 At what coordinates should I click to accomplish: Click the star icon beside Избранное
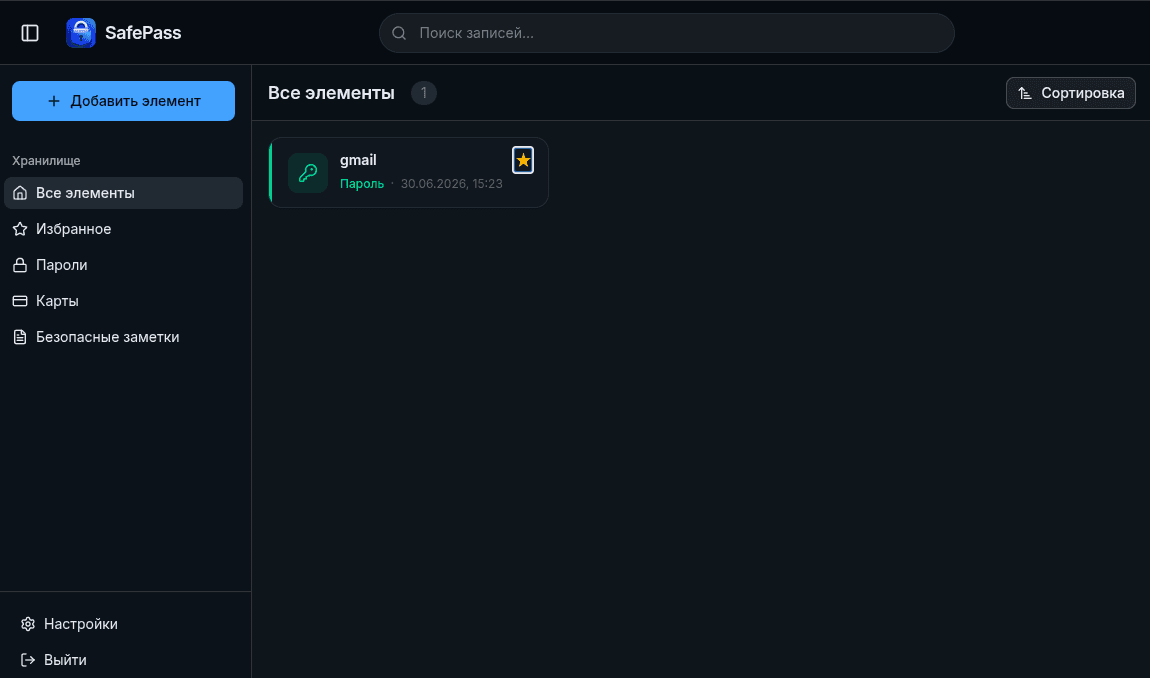click(x=21, y=229)
